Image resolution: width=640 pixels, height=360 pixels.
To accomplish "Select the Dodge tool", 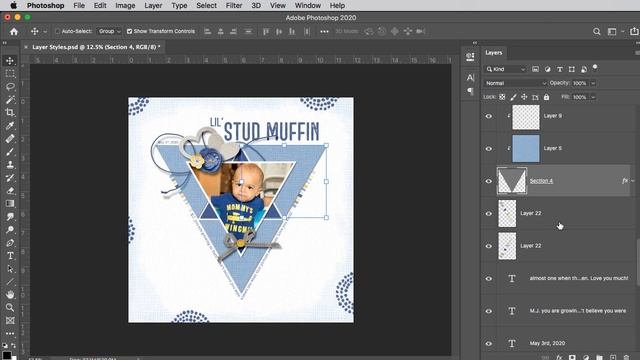I will tap(10, 230).
